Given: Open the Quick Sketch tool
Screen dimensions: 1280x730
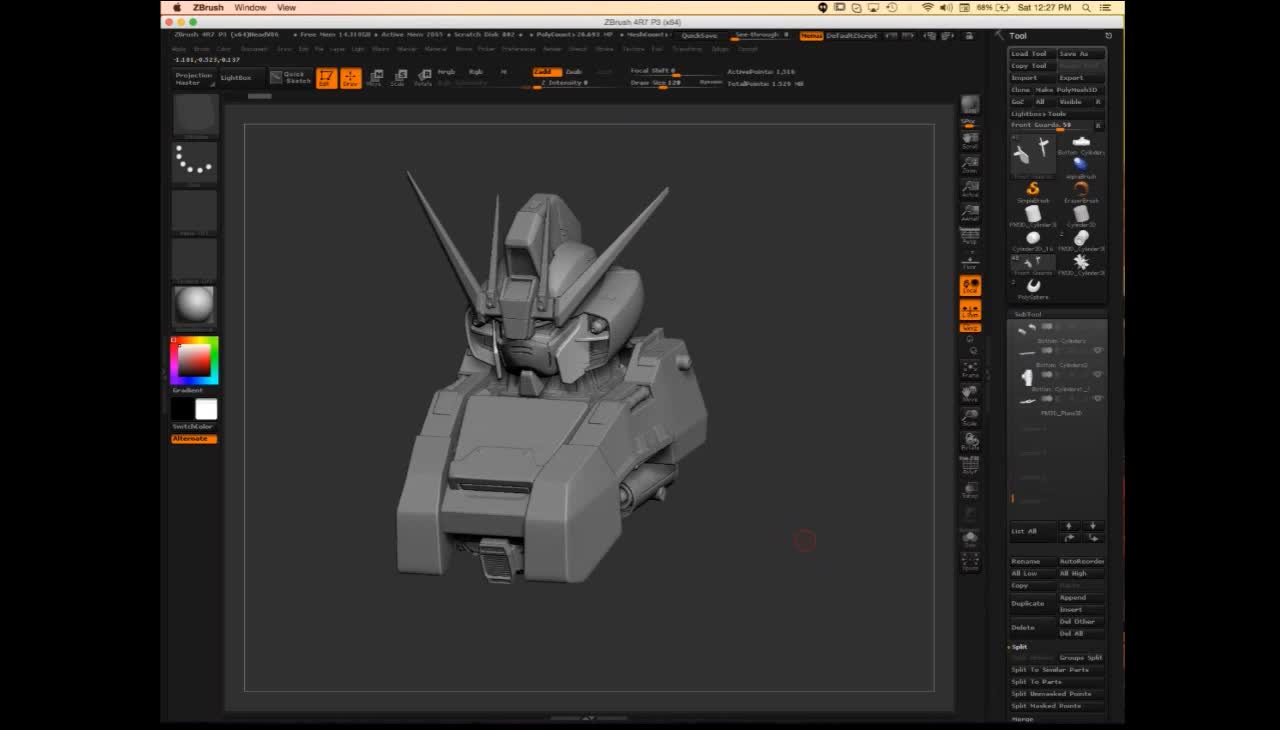Looking at the screenshot, I should 291,77.
